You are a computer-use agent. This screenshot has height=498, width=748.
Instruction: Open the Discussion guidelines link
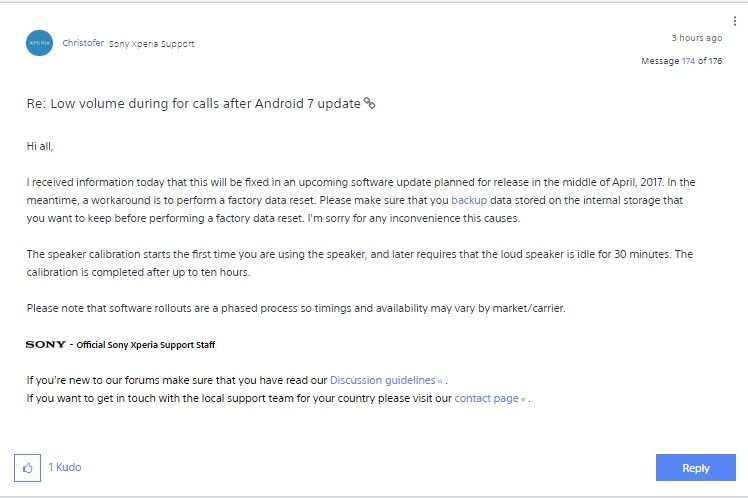pos(383,380)
